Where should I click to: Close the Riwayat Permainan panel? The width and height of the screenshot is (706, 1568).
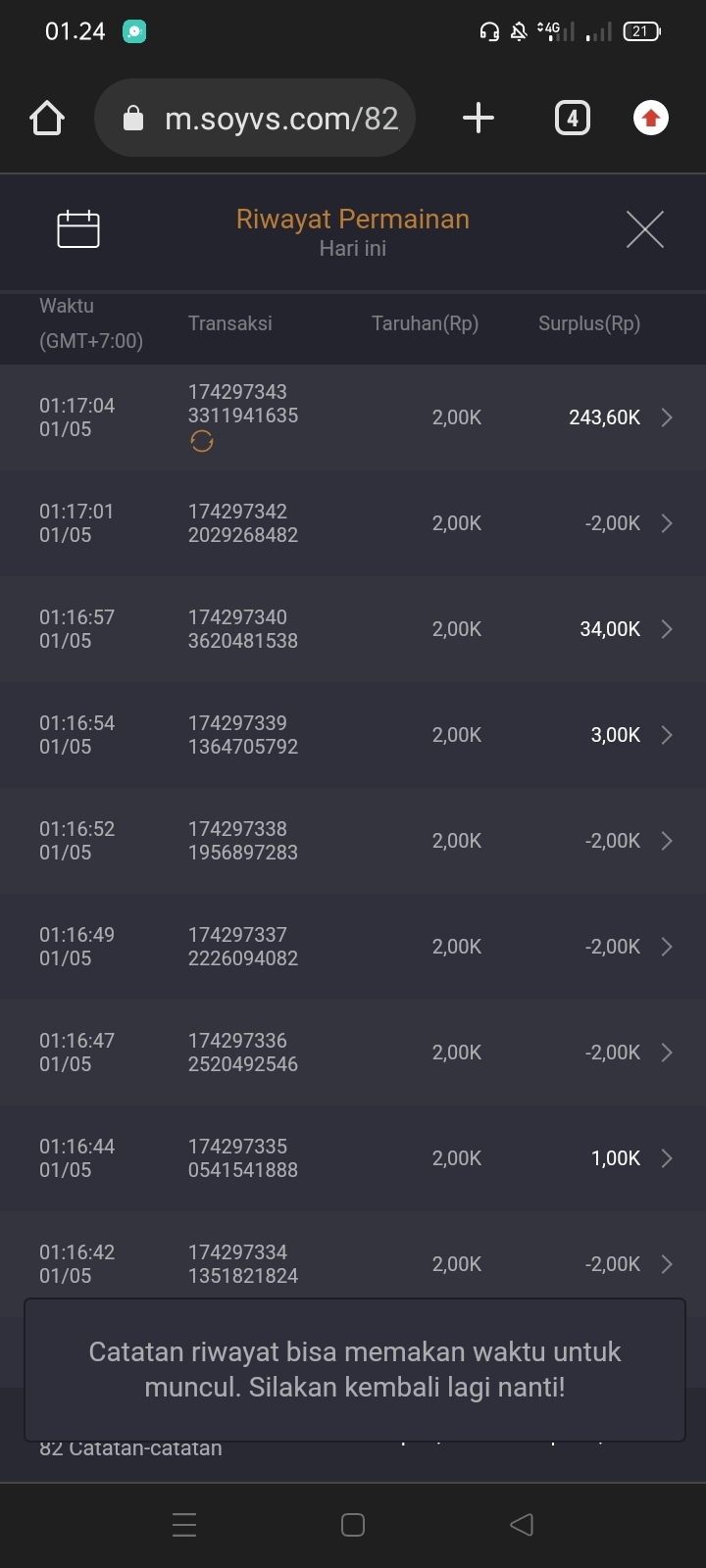pyautogui.click(x=644, y=229)
